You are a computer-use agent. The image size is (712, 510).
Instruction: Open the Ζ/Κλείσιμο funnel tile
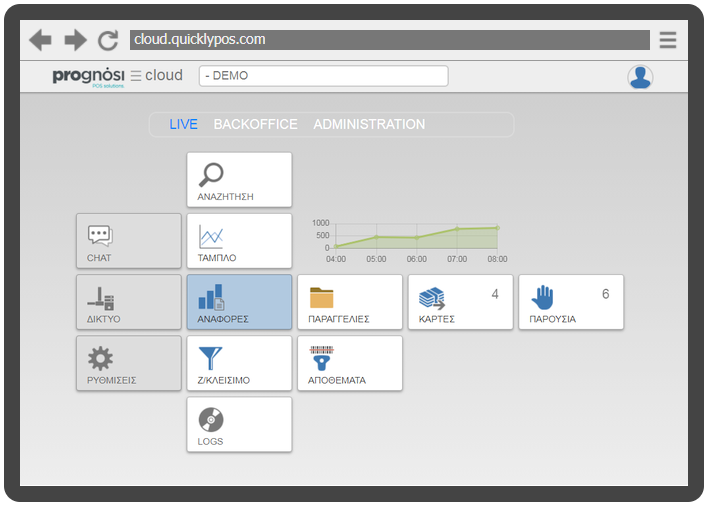pos(239,363)
